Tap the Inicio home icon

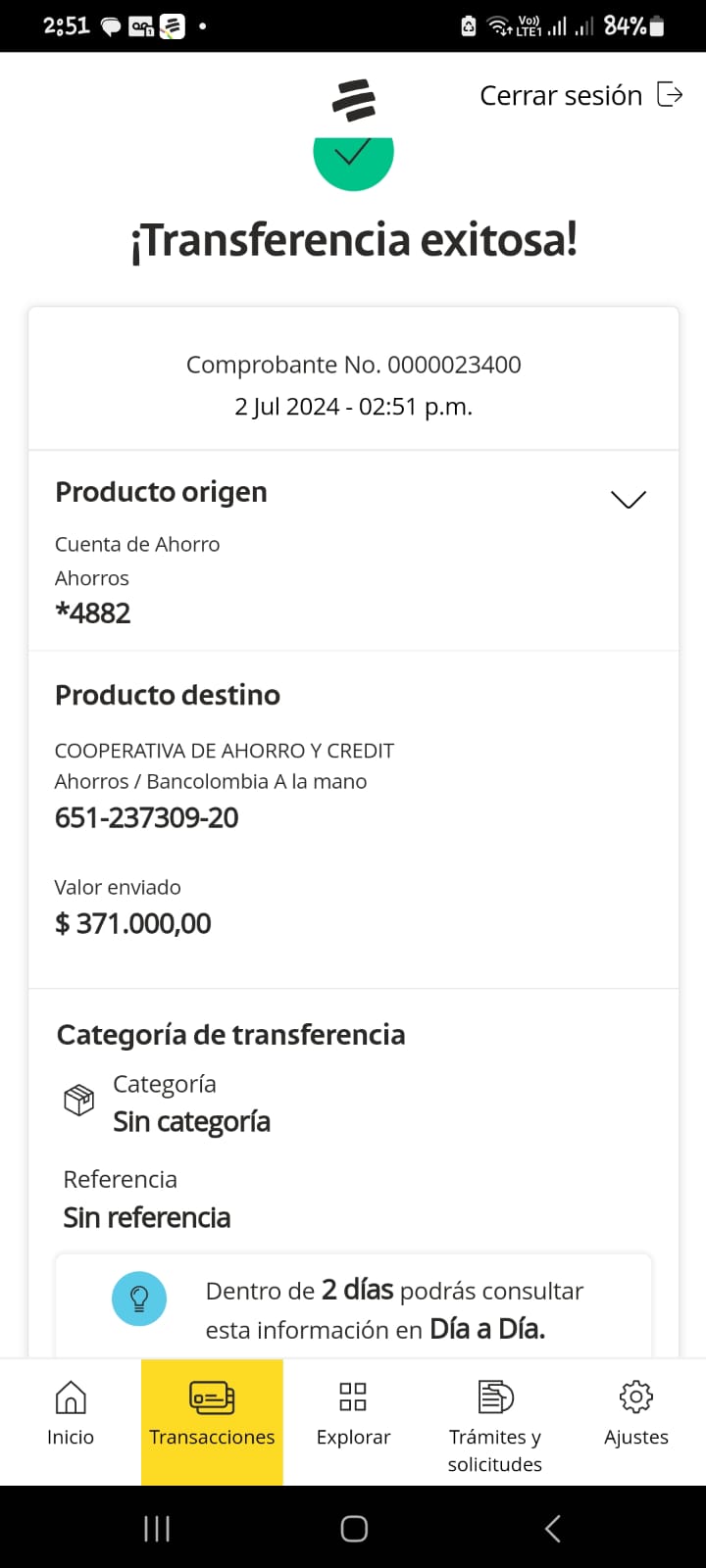[71, 1397]
